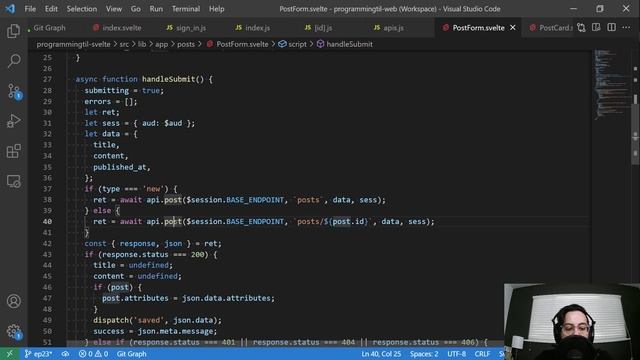Click synchronize changes cloud icon
640x360 pixels.
pyautogui.click(x=65, y=354)
